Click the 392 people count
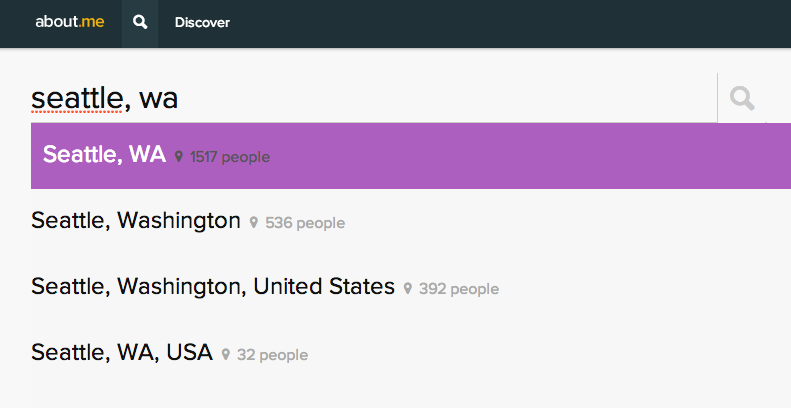791x408 pixels. click(459, 289)
